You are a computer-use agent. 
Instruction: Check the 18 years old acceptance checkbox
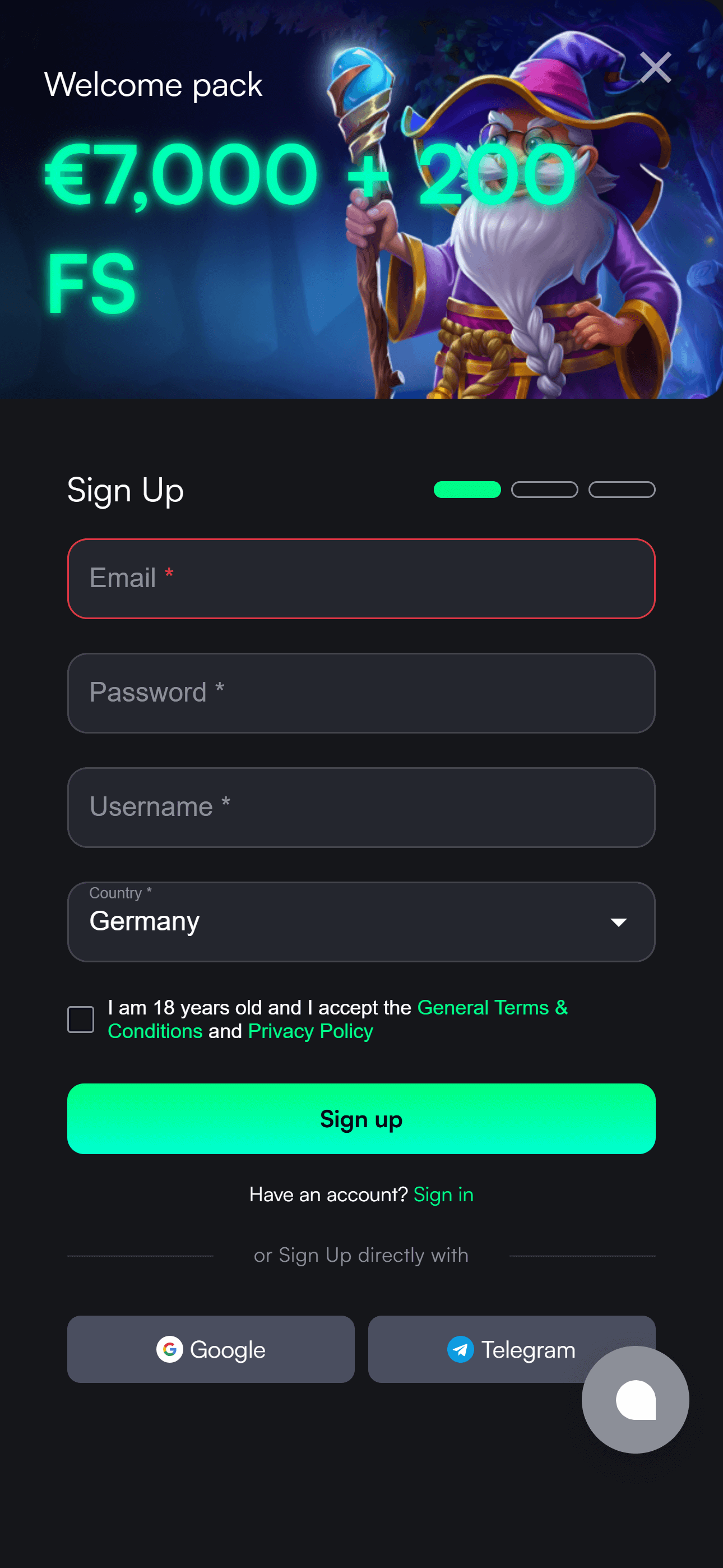click(80, 1019)
